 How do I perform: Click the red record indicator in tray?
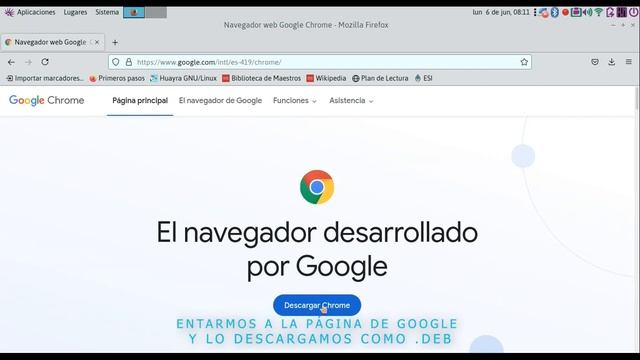[x=565, y=12]
